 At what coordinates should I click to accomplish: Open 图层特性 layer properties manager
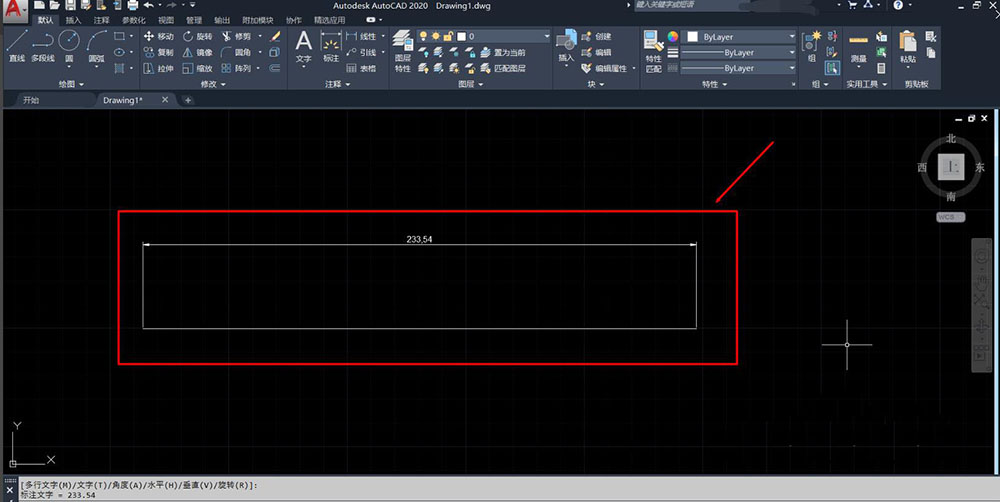[402, 51]
